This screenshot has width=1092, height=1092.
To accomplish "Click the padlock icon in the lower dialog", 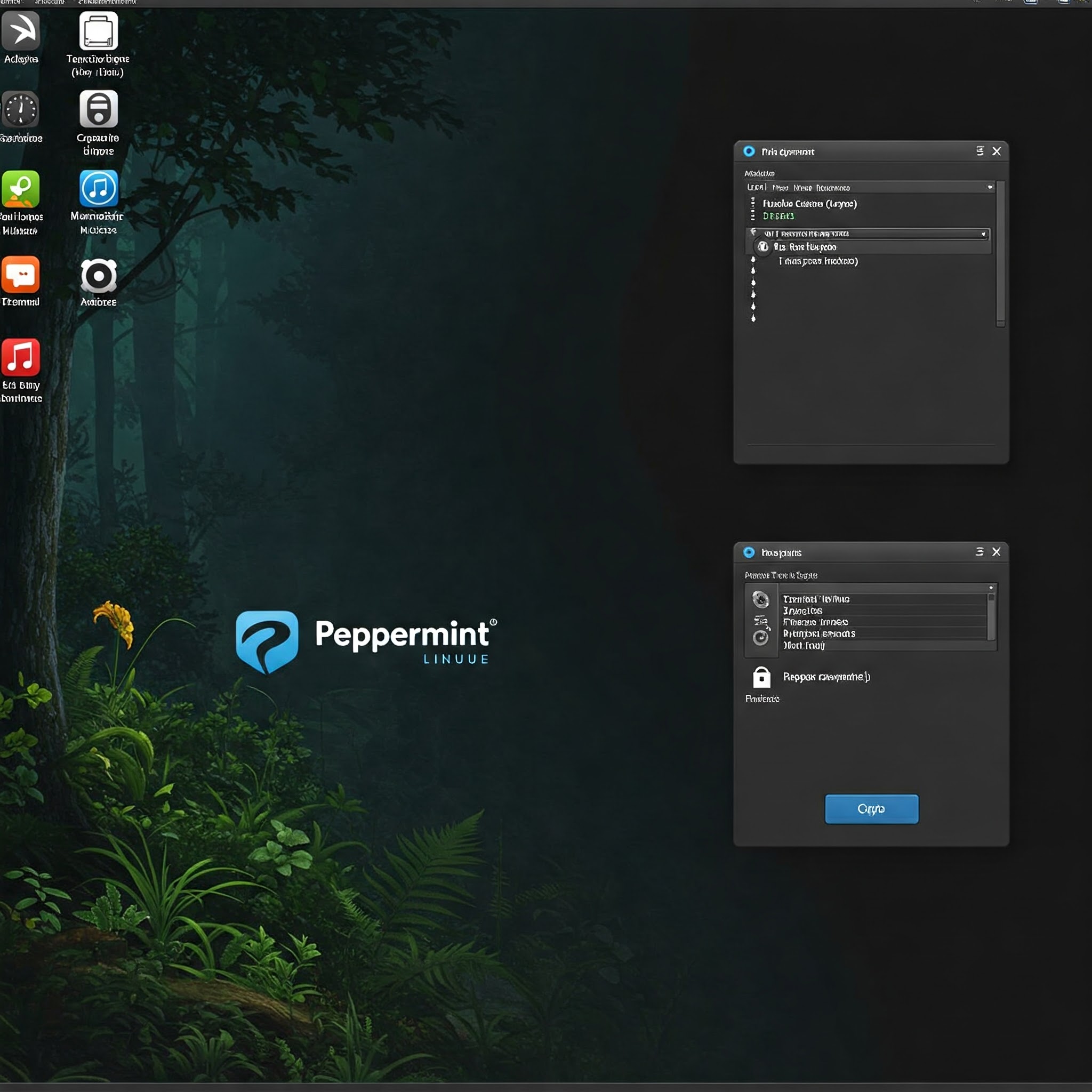I will pos(762,677).
